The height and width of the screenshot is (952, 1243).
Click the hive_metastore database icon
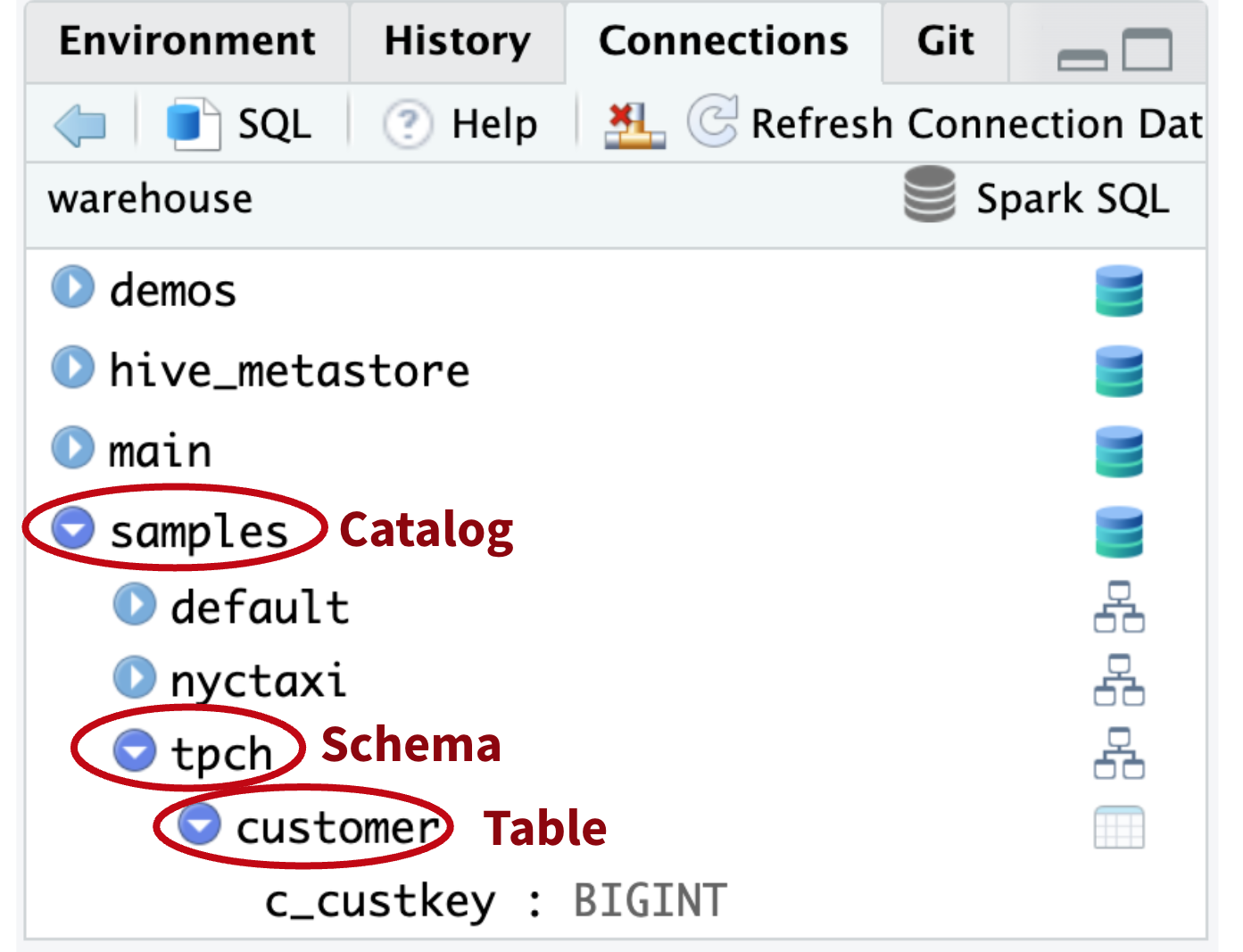click(1119, 371)
